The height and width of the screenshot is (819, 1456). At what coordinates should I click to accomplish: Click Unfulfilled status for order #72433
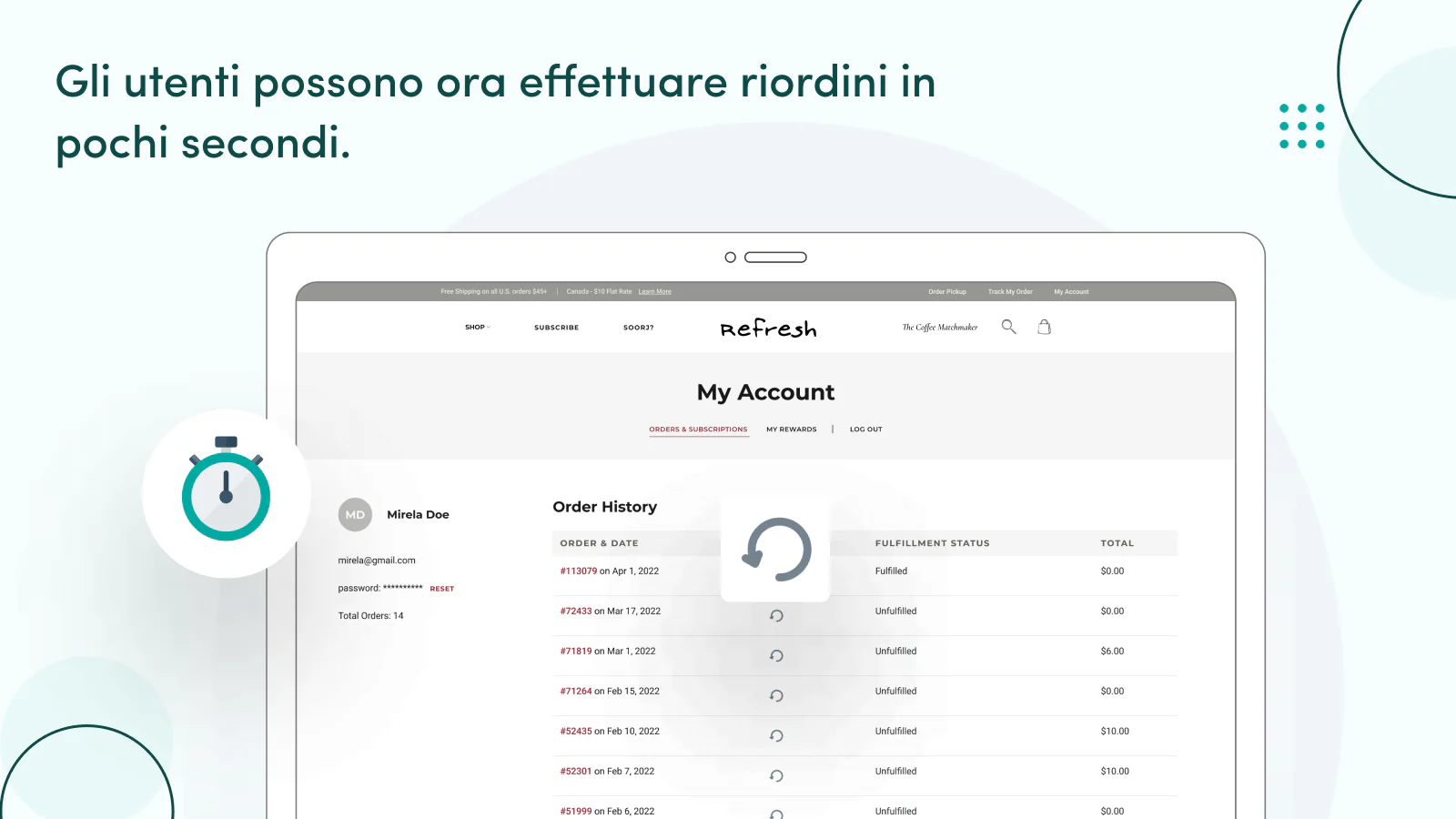pyautogui.click(x=895, y=612)
